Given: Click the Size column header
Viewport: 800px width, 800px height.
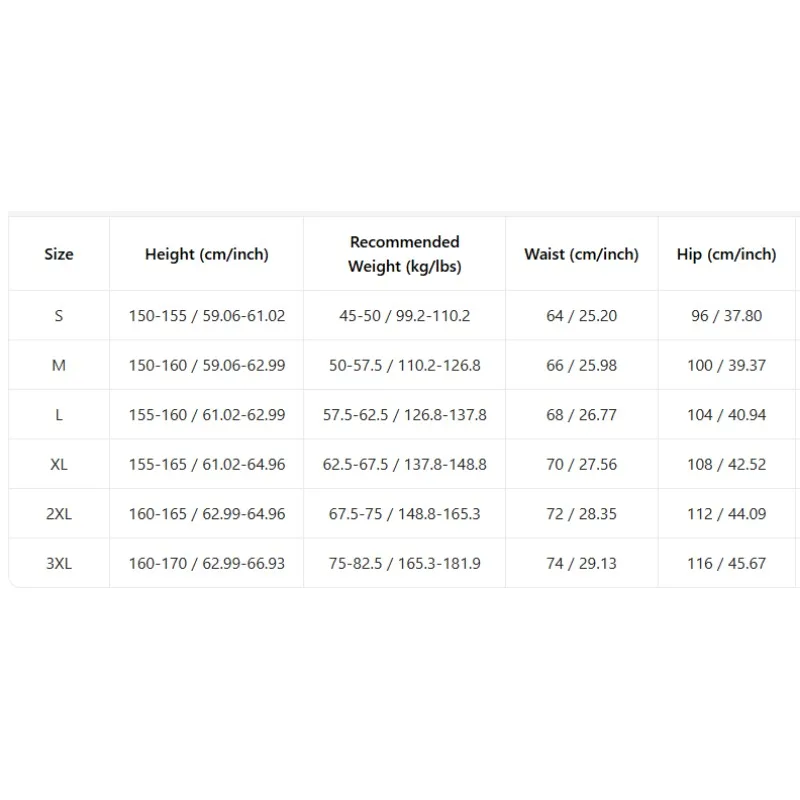Looking at the screenshot, I should [59, 254].
